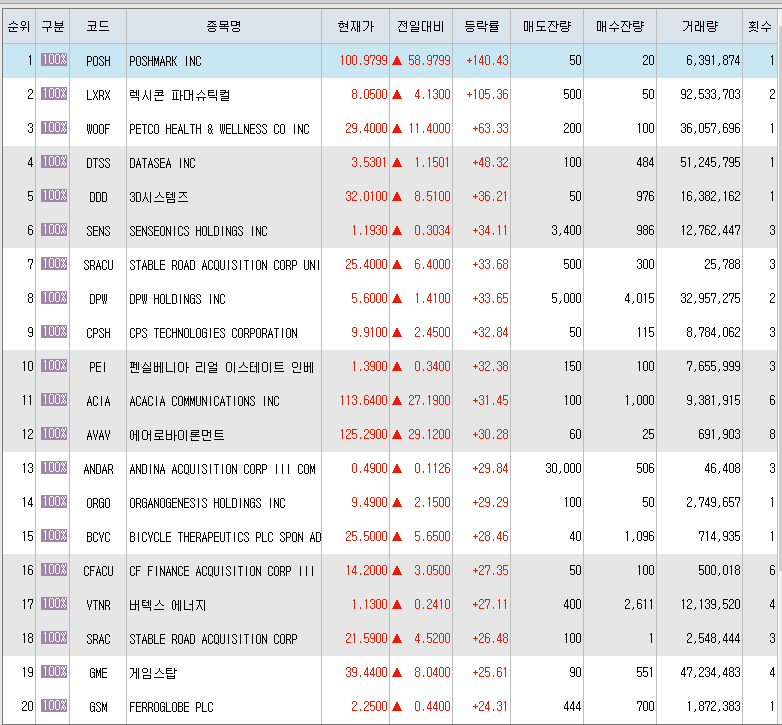This screenshot has width=782, height=725.
Task: Select the FERROGLOBE PLC stock name
Action: coord(171,707)
